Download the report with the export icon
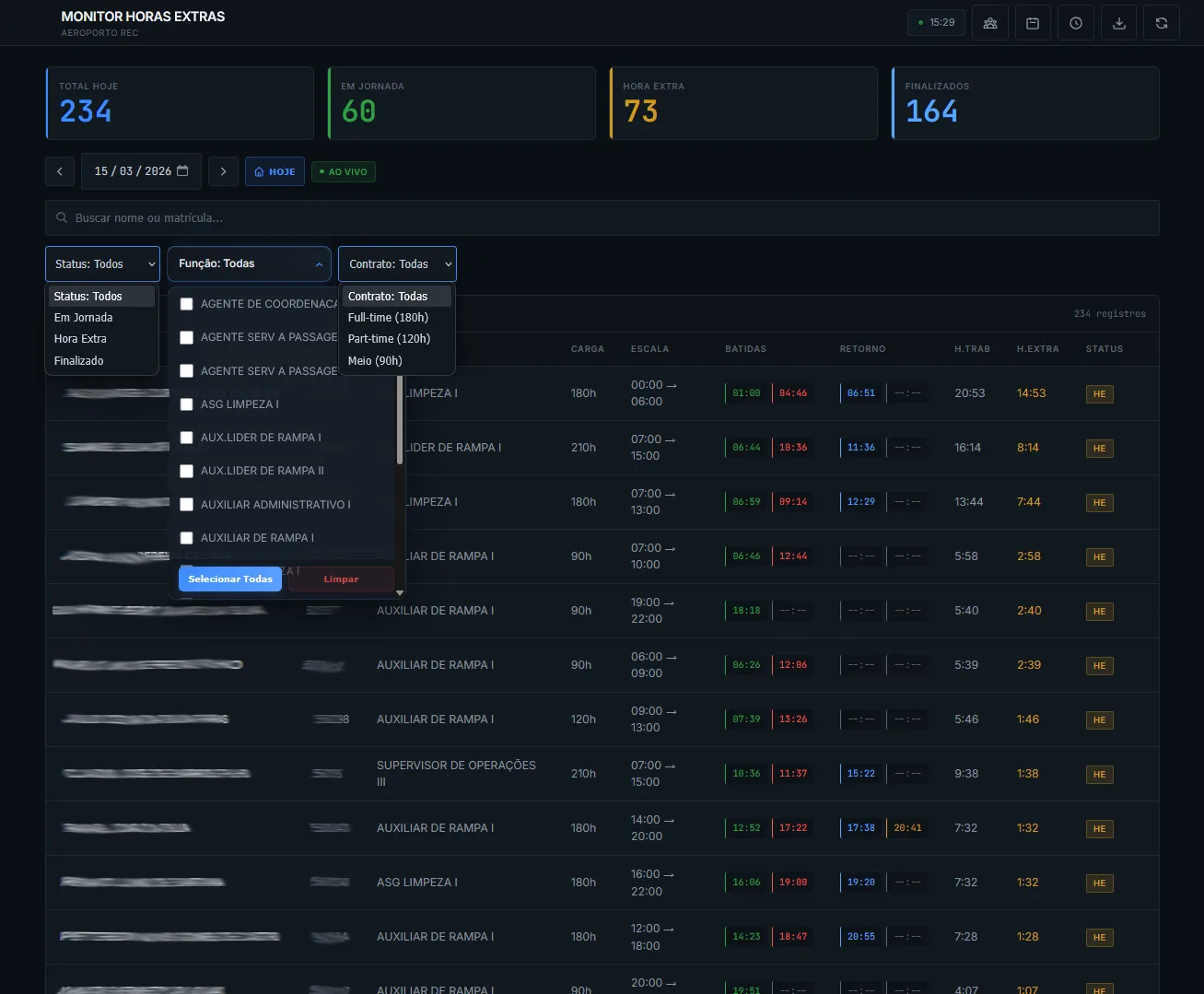Screen dimensions: 1204x994 (x=1119, y=23)
